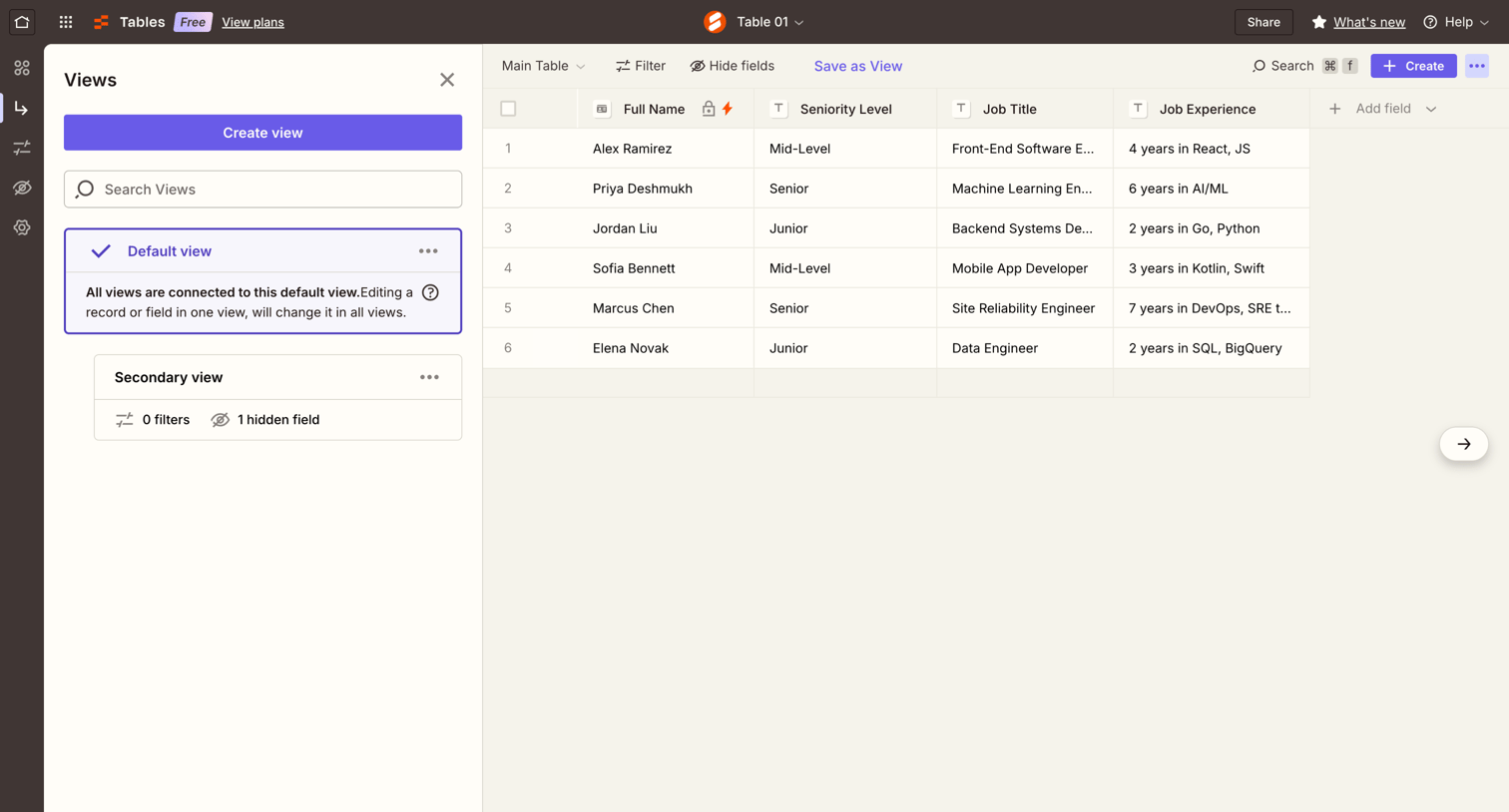Viewport: 1509px width, 812px height.
Task: Open the Table 01 title dropdown
Action: pos(770,22)
